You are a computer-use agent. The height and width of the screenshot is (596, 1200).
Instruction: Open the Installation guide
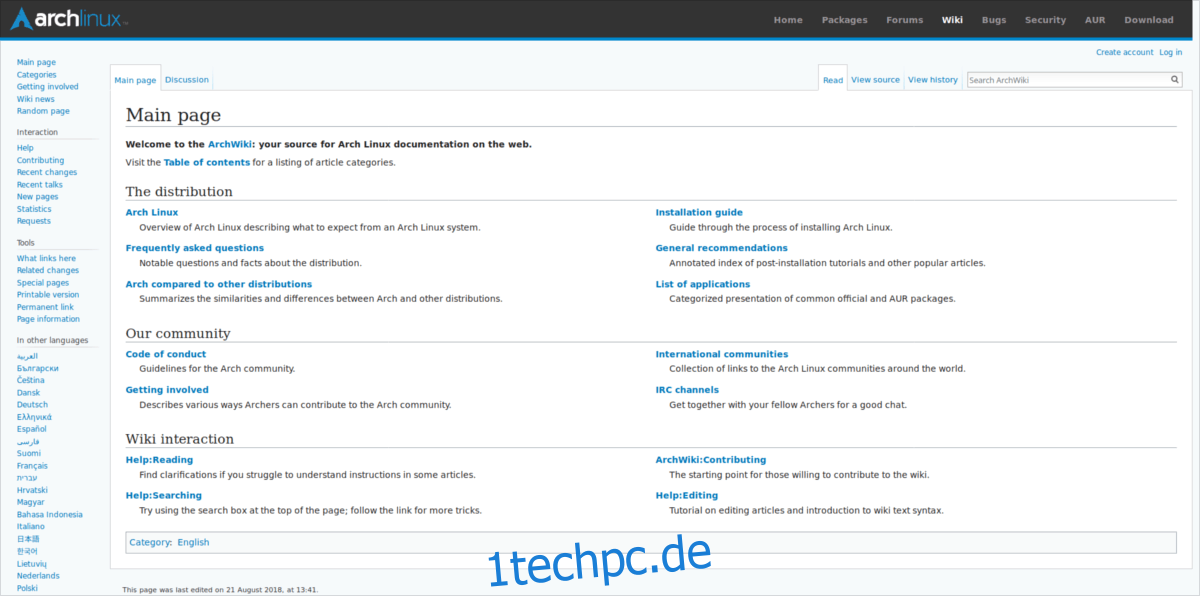[699, 212]
